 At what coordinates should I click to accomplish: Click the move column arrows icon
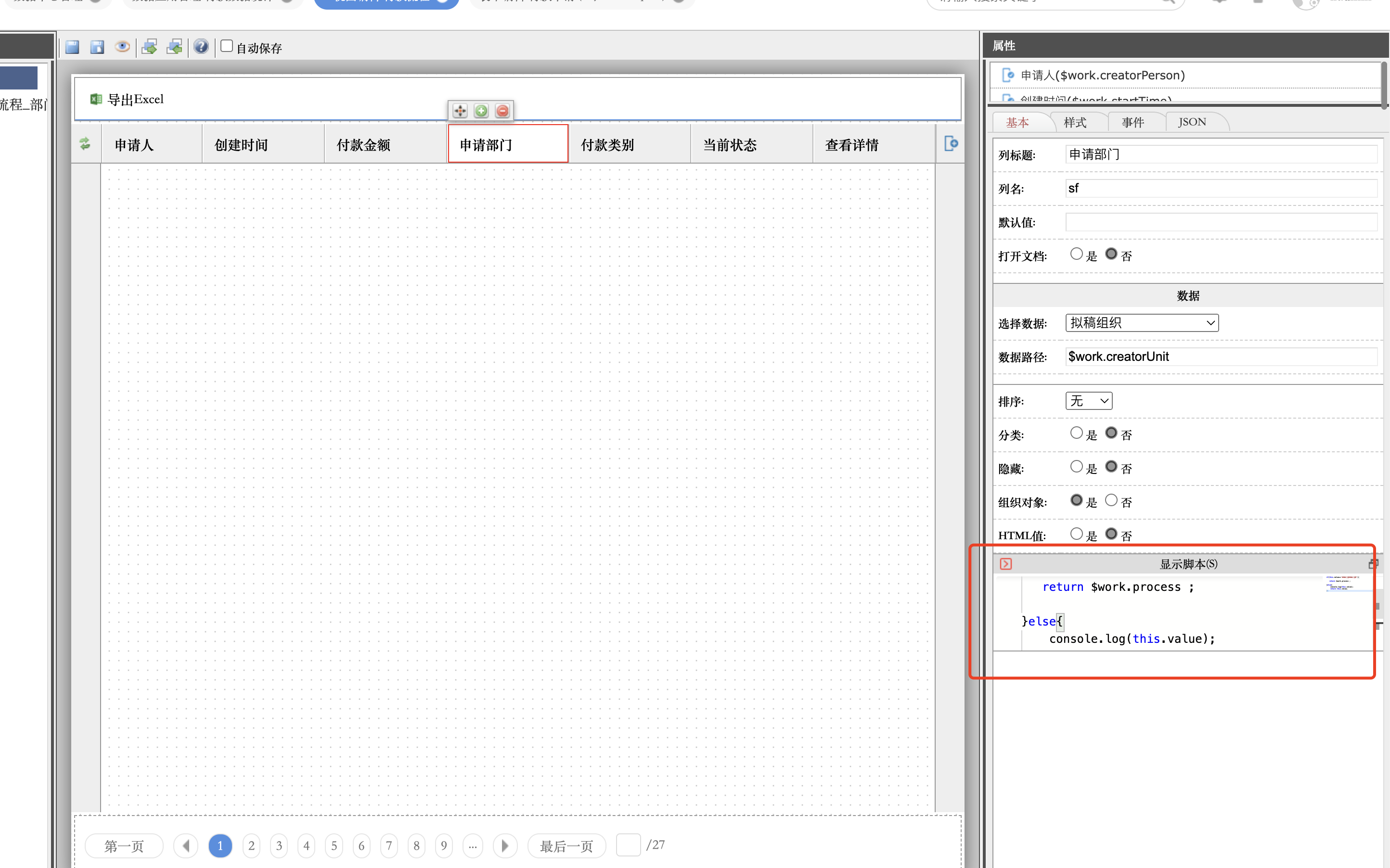coord(460,111)
